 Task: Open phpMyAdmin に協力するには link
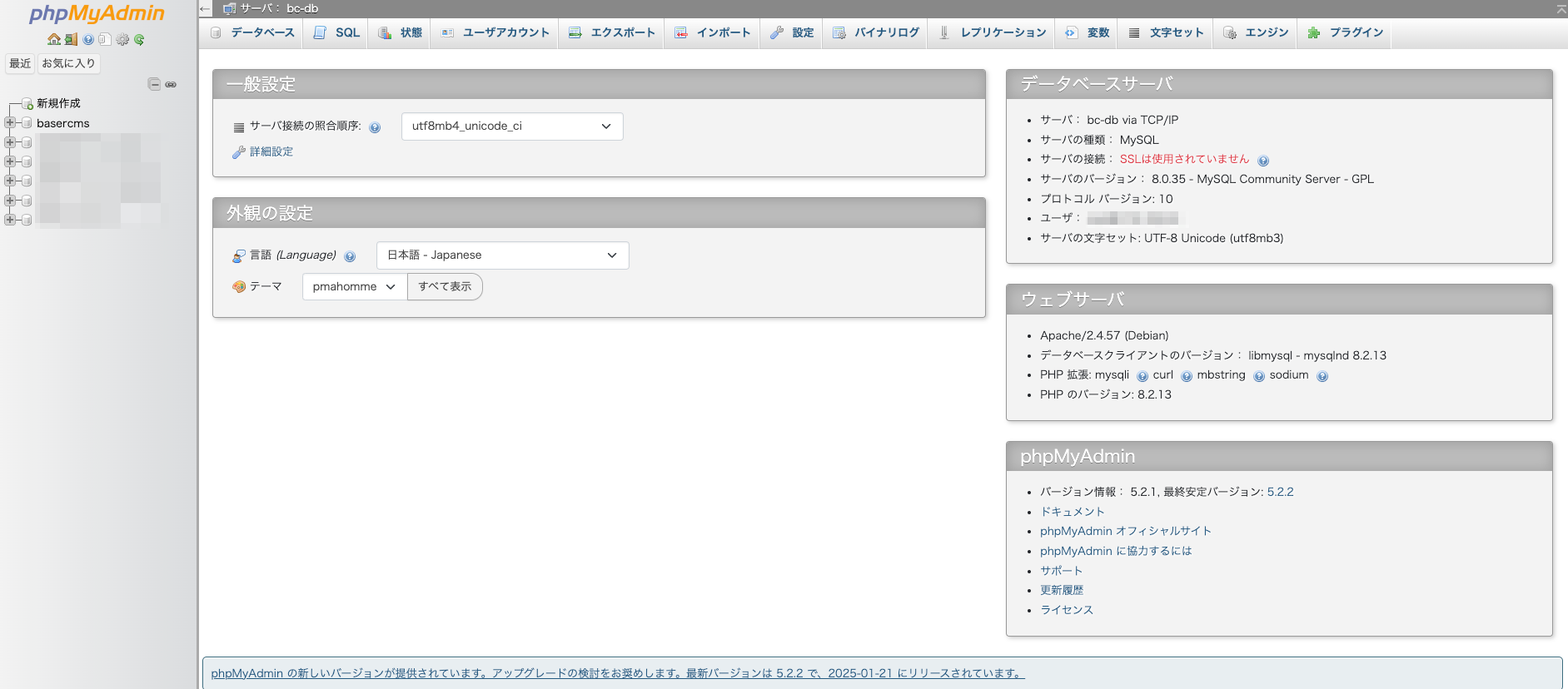pyautogui.click(x=1116, y=551)
